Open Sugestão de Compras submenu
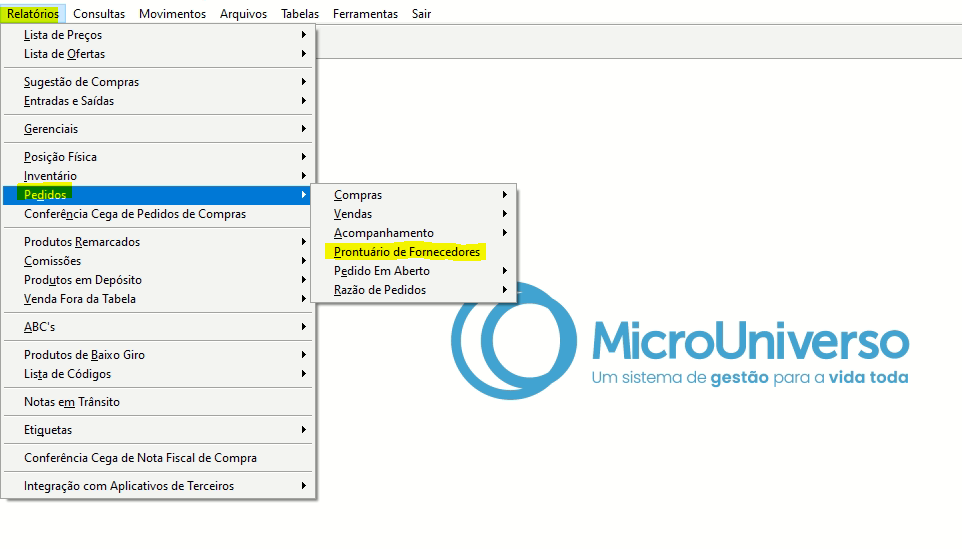Image resolution: width=962 pixels, height=549 pixels. [x=158, y=82]
